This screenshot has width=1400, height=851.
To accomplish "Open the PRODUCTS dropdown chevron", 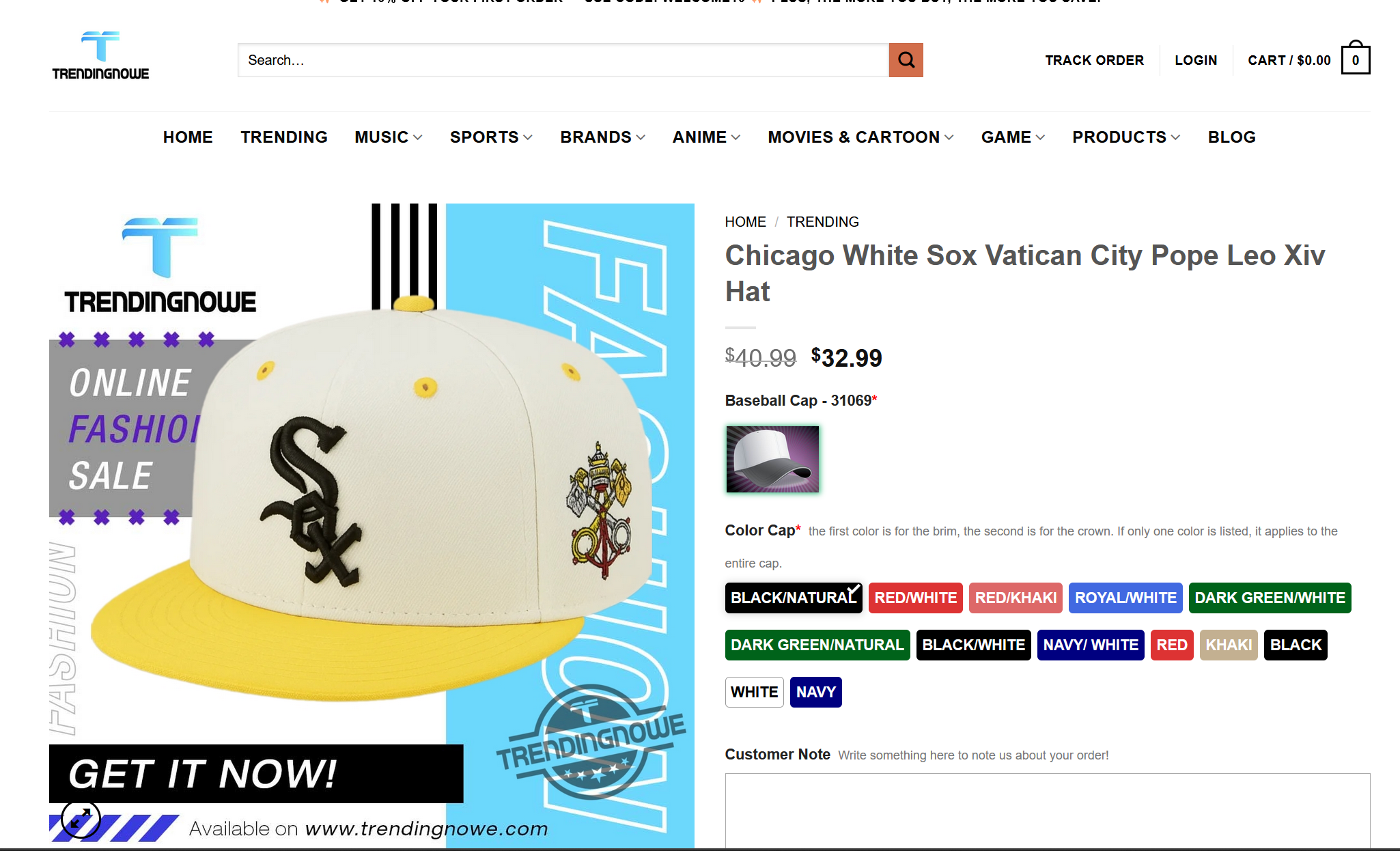I will pyautogui.click(x=1175, y=137).
